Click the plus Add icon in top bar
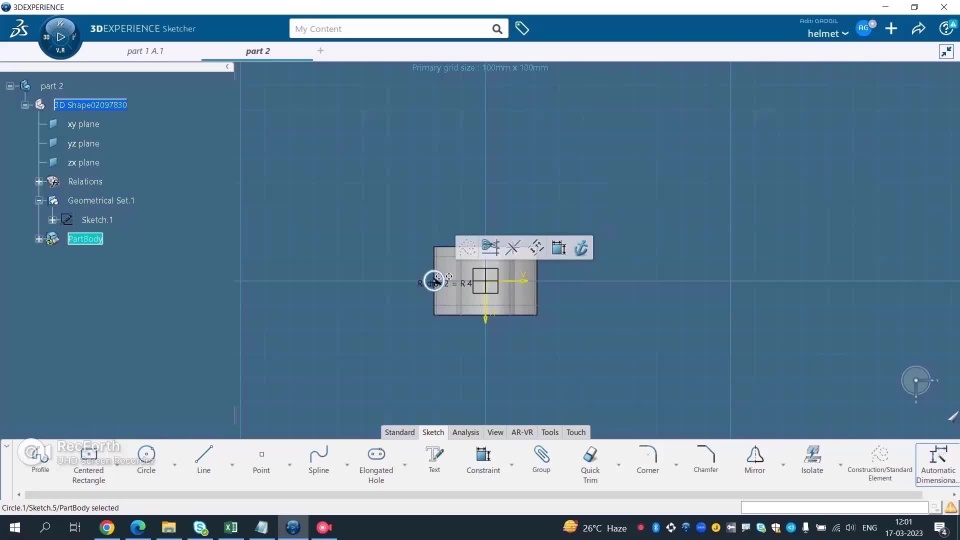 click(x=891, y=28)
